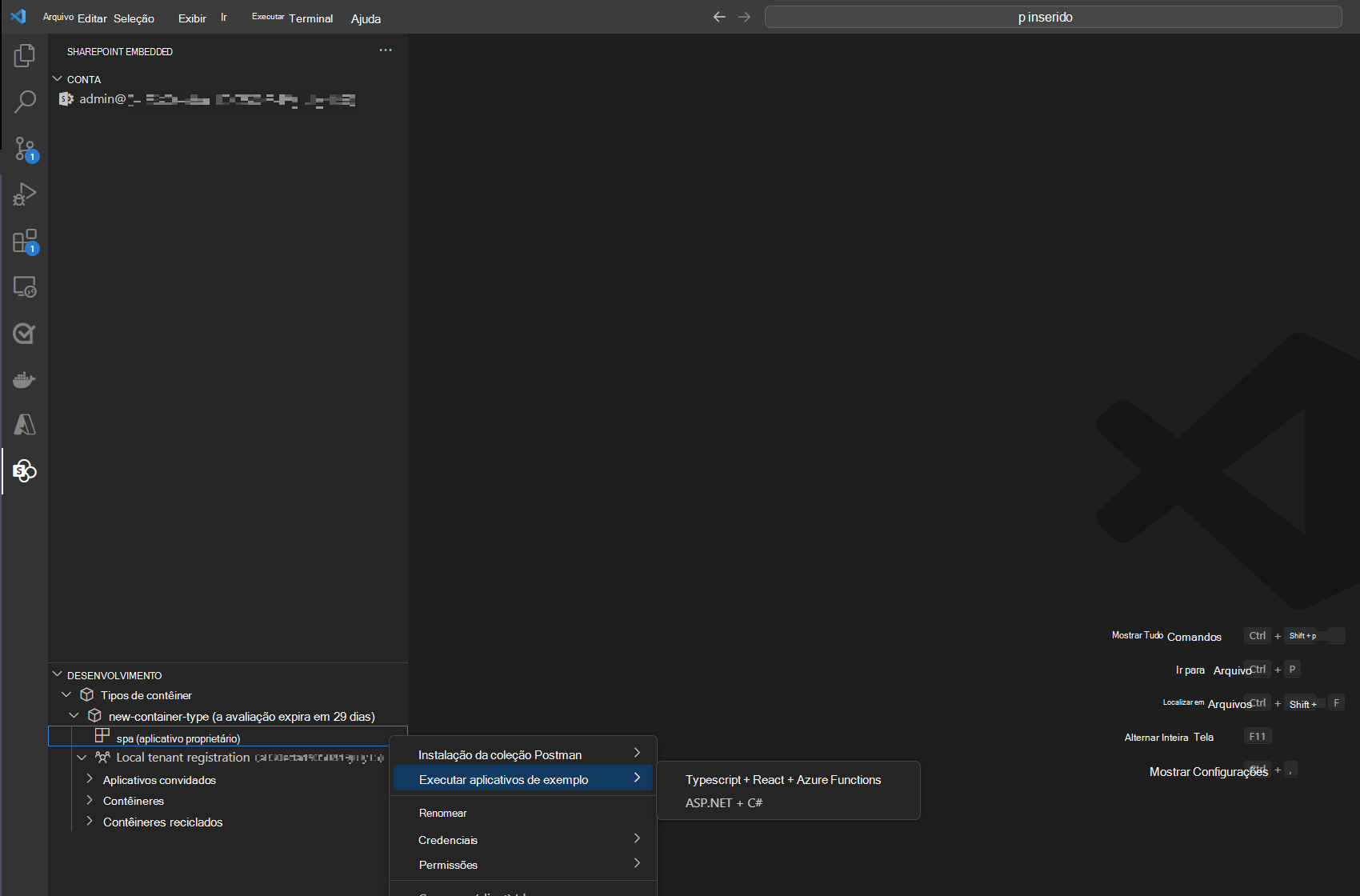Click the cube icon of new-container-type
The width and height of the screenshot is (1360, 896).
pos(94,715)
